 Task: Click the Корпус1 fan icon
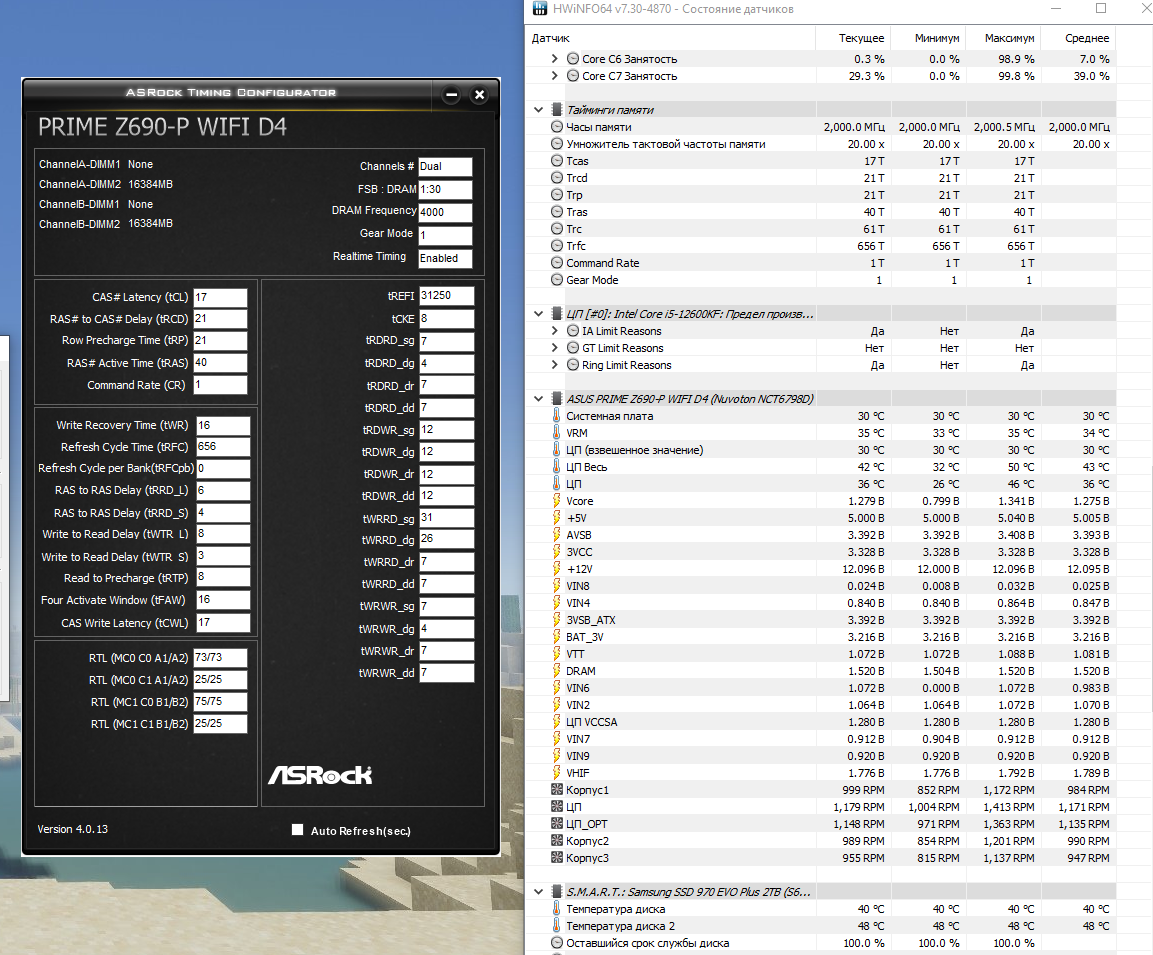[x=557, y=790]
